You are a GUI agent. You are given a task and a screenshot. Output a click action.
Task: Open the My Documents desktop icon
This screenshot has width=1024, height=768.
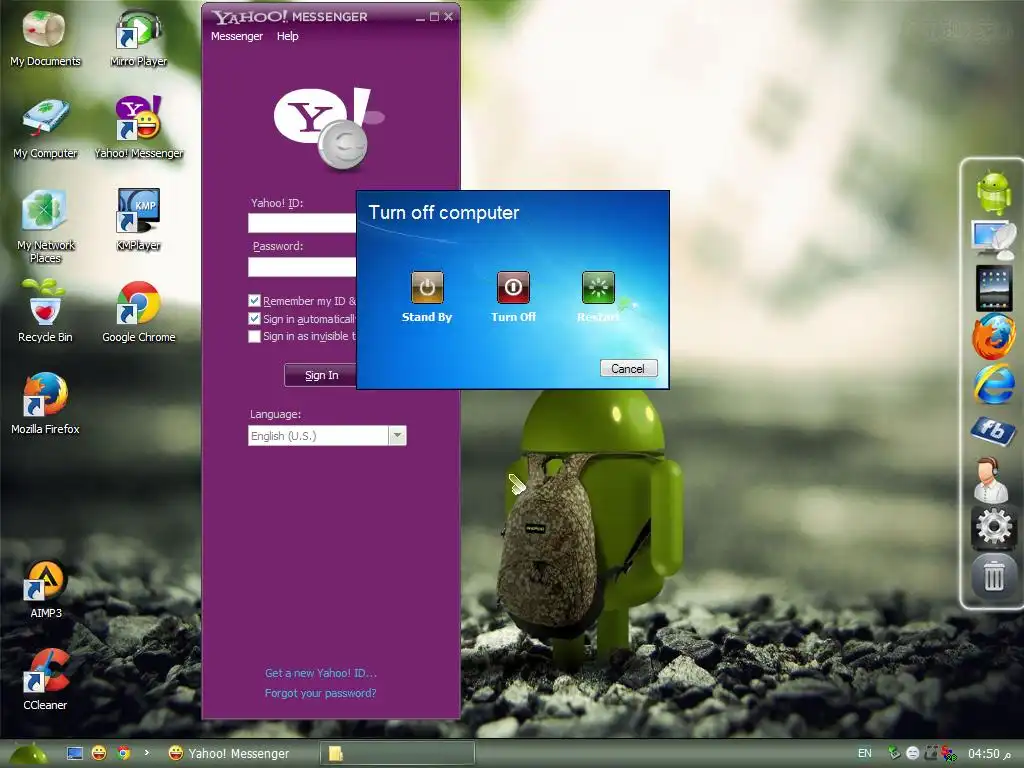(45, 39)
